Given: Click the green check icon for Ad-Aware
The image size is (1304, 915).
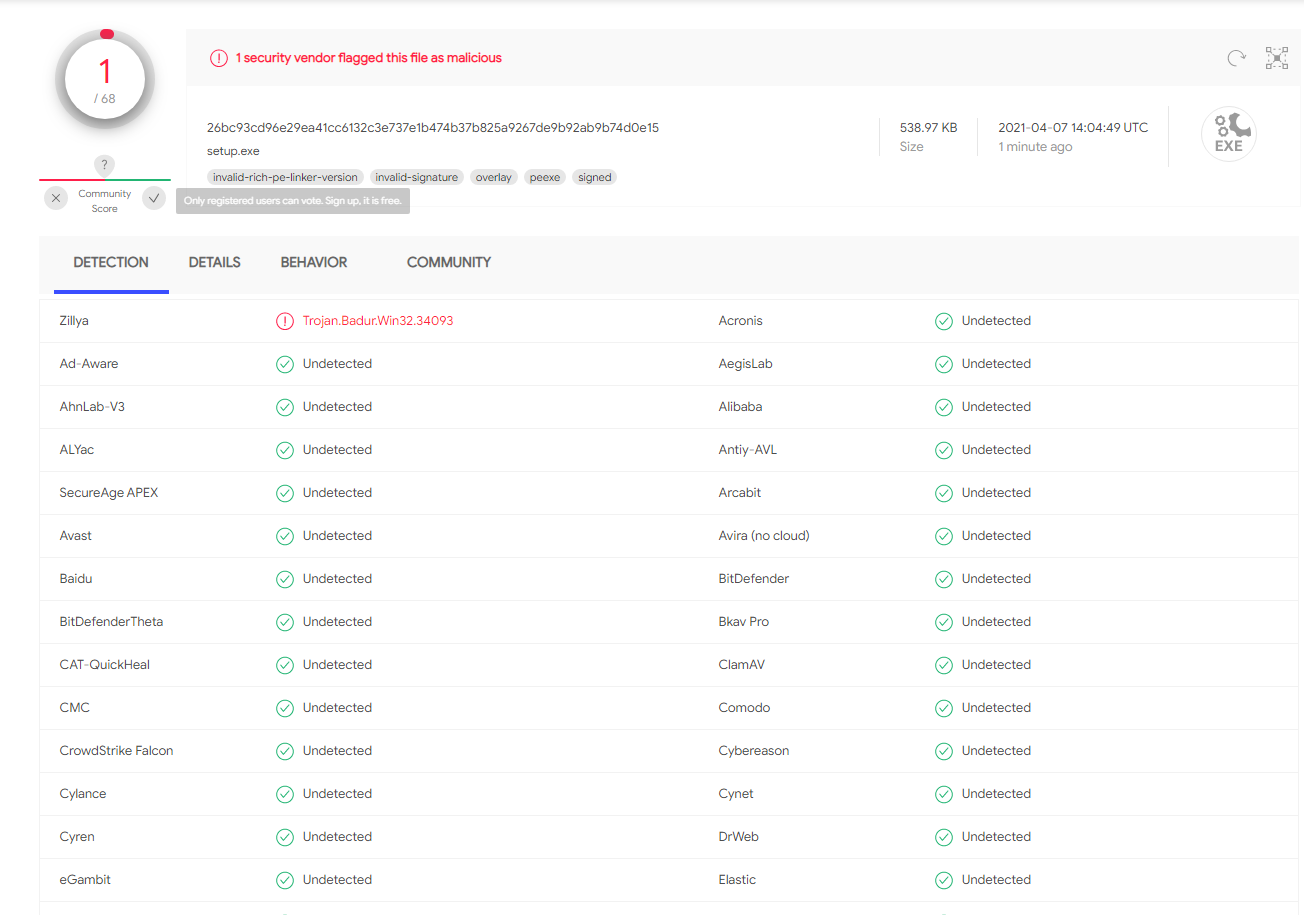Looking at the screenshot, I should pyautogui.click(x=285, y=364).
